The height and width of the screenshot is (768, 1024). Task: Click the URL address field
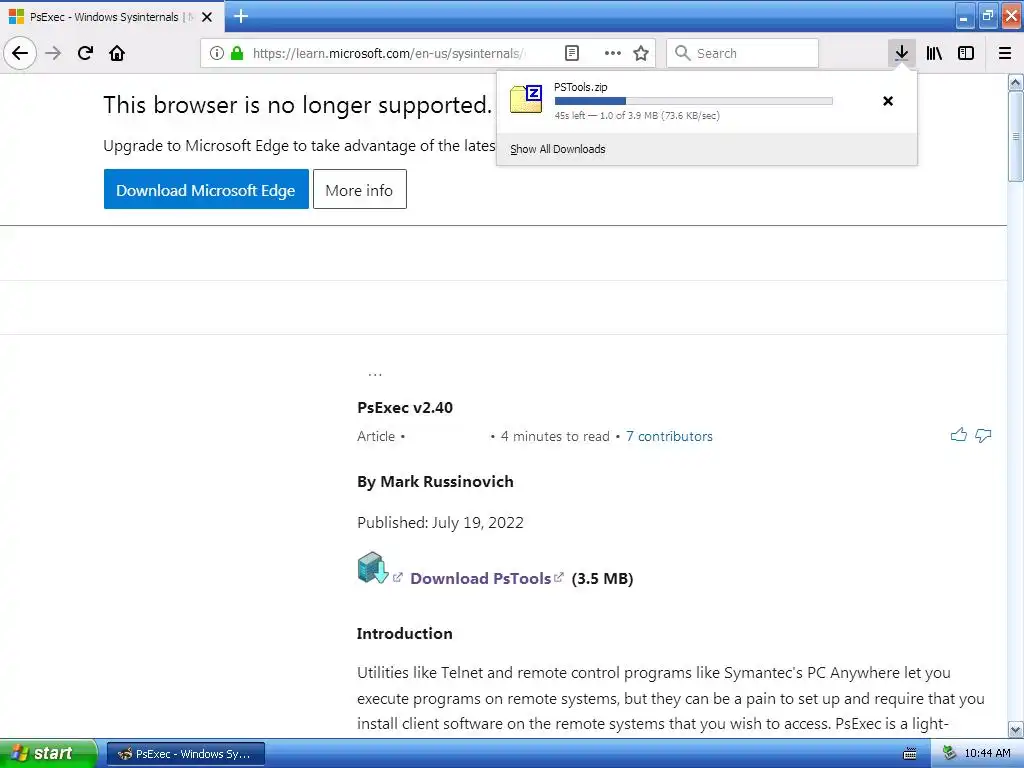pos(389,53)
